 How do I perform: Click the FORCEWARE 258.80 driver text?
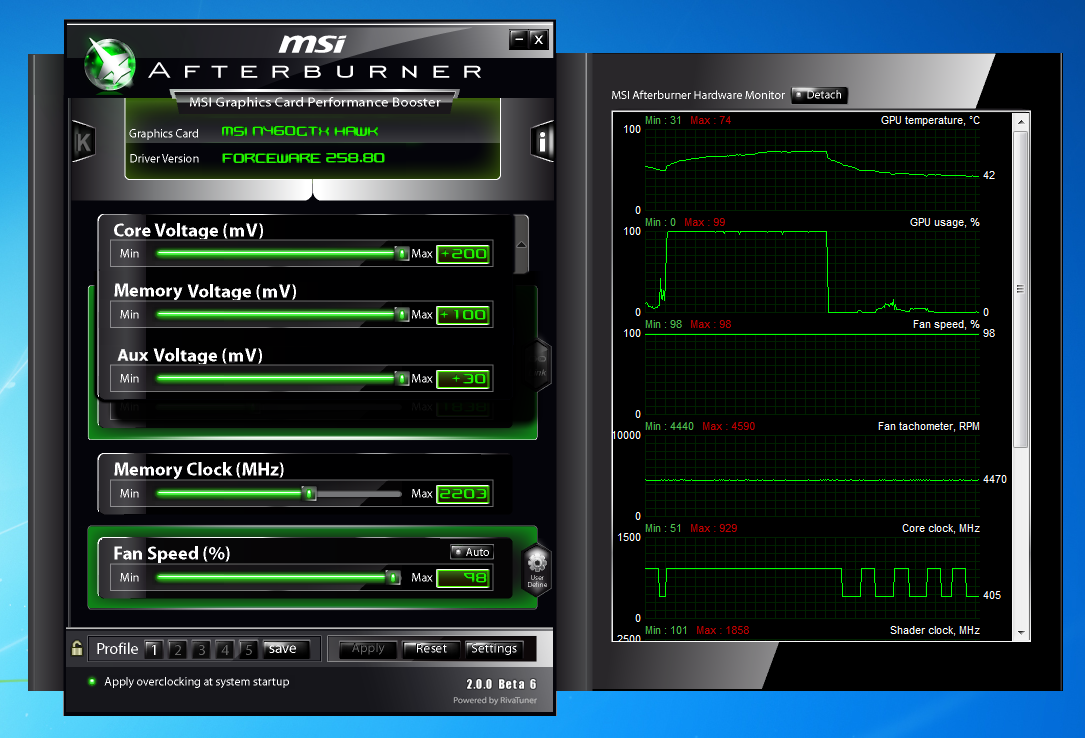coord(303,158)
